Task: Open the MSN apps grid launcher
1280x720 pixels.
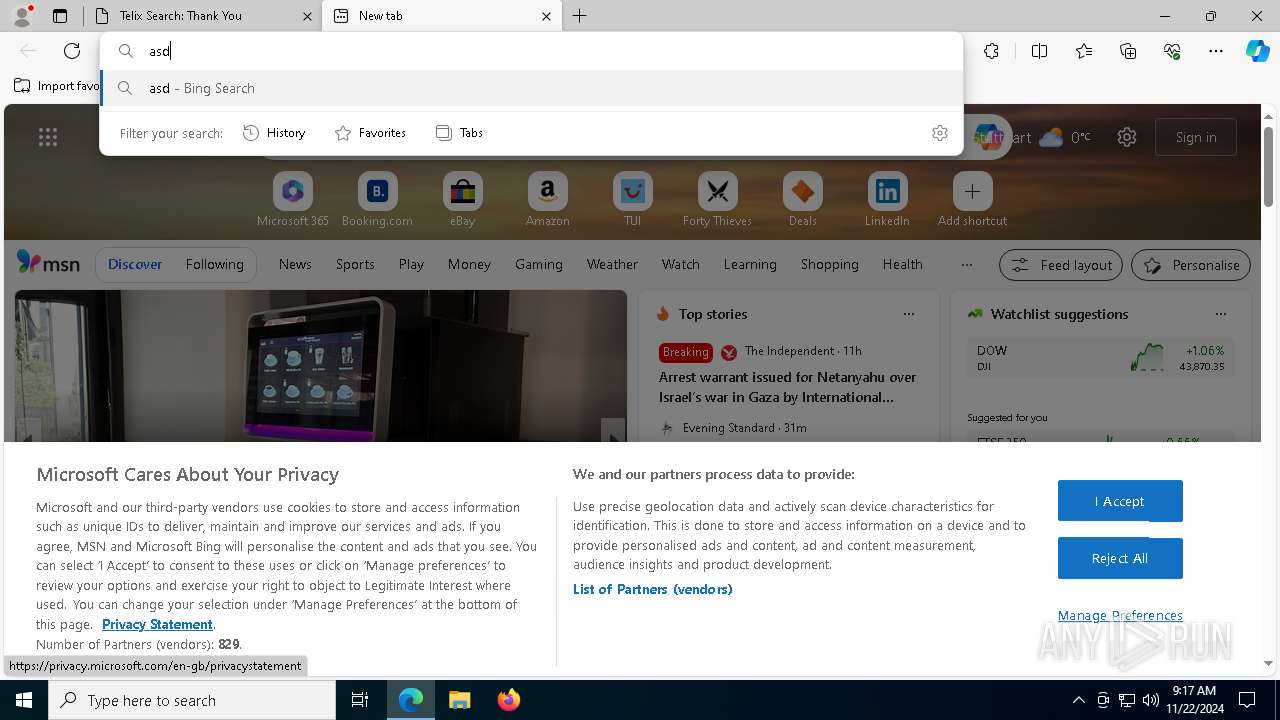Action: [48, 137]
